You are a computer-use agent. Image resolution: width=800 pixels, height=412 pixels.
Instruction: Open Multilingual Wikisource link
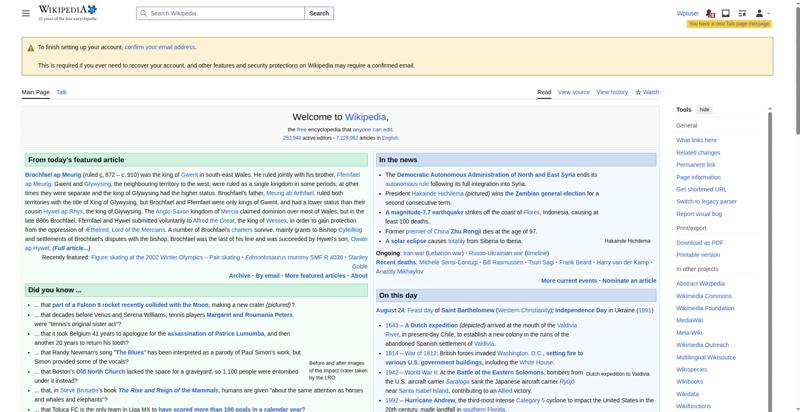[706, 357]
